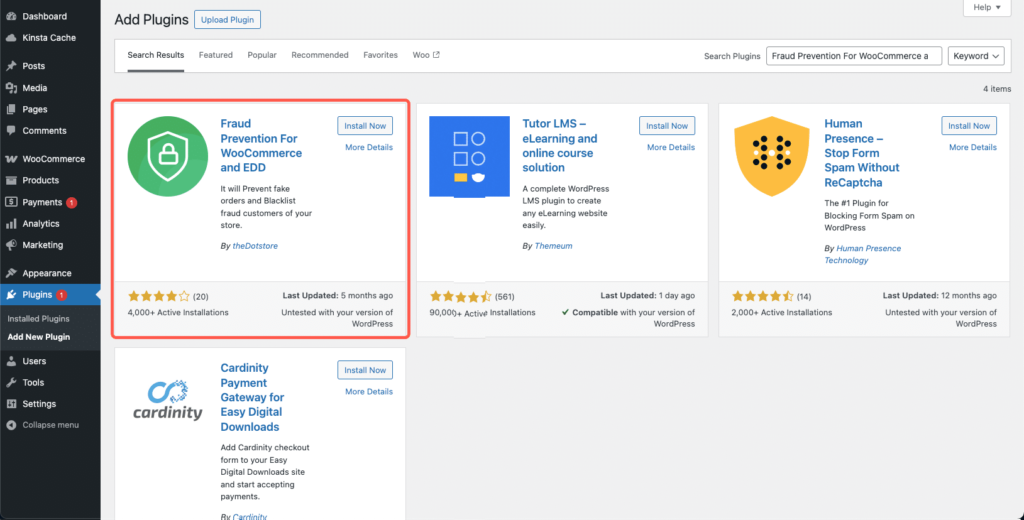Click the Dashboard icon in sidebar
The height and width of the screenshot is (520, 1024).
coord(11,17)
